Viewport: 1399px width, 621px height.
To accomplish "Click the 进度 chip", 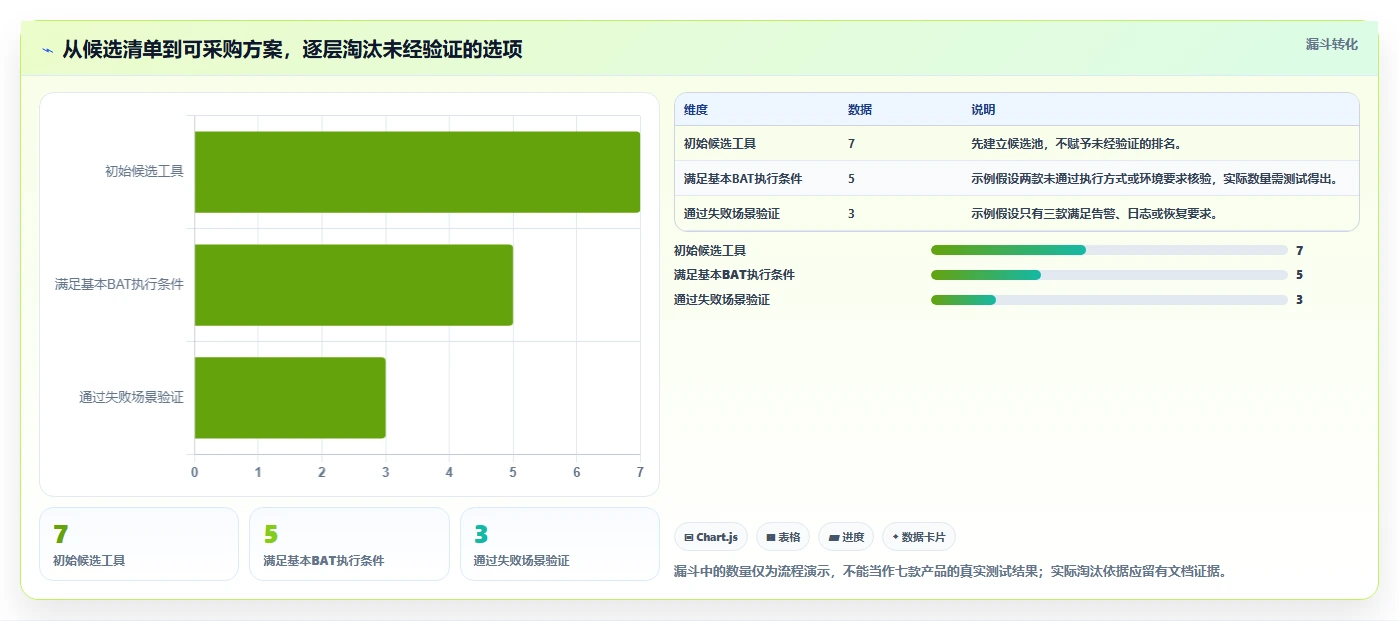I will pyautogui.click(x=846, y=537).
